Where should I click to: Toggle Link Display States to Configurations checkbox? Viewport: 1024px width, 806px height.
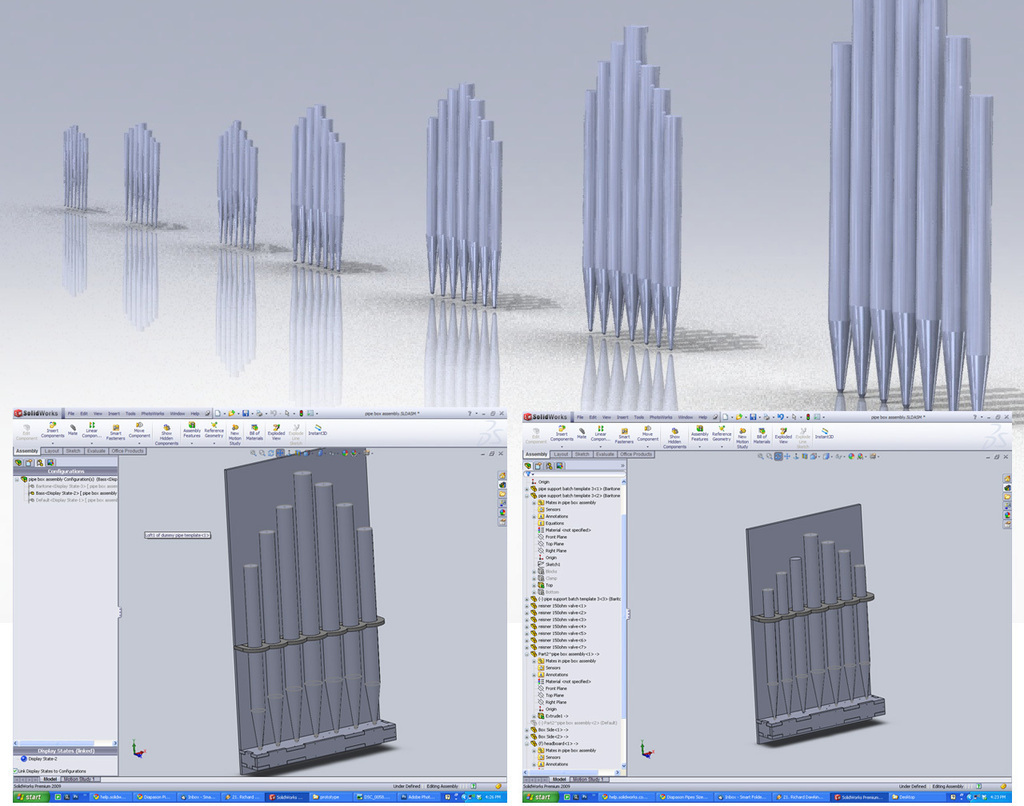click(x=17, y=771)
